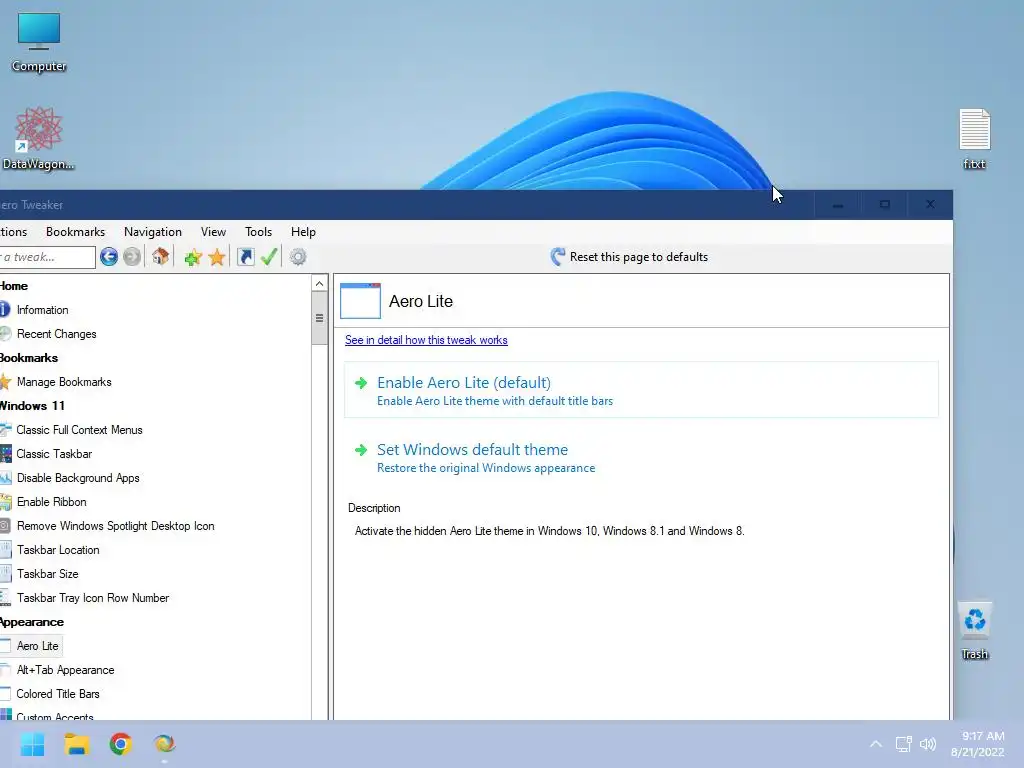The image size is (1024, 768).
Task: Show hidden tray icons chevron
Action: [876, 744]
